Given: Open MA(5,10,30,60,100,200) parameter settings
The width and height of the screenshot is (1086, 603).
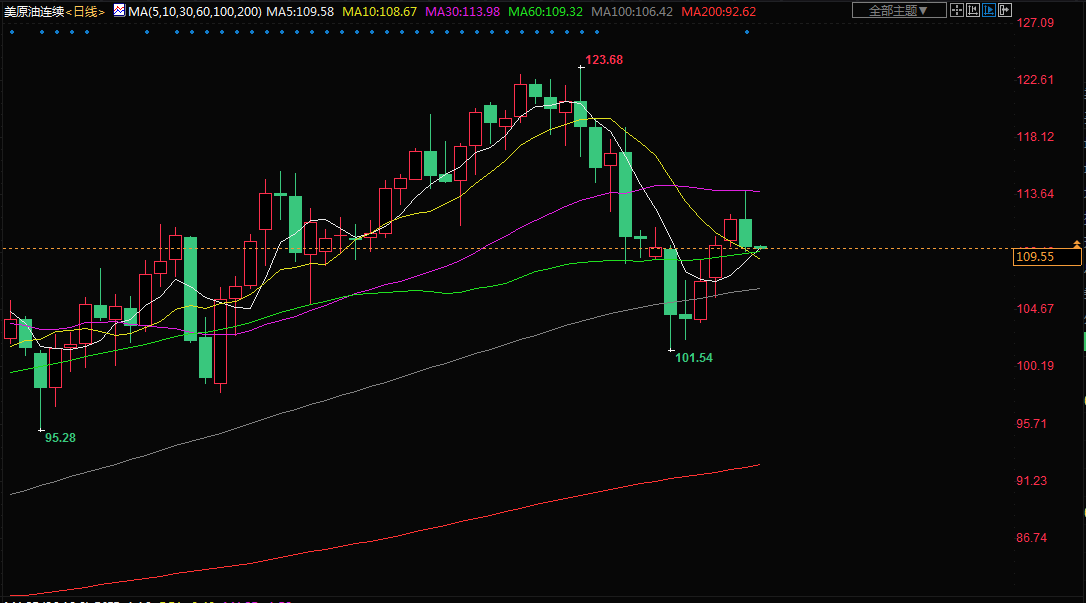Looking at the screenshot, I should [193, 10].
